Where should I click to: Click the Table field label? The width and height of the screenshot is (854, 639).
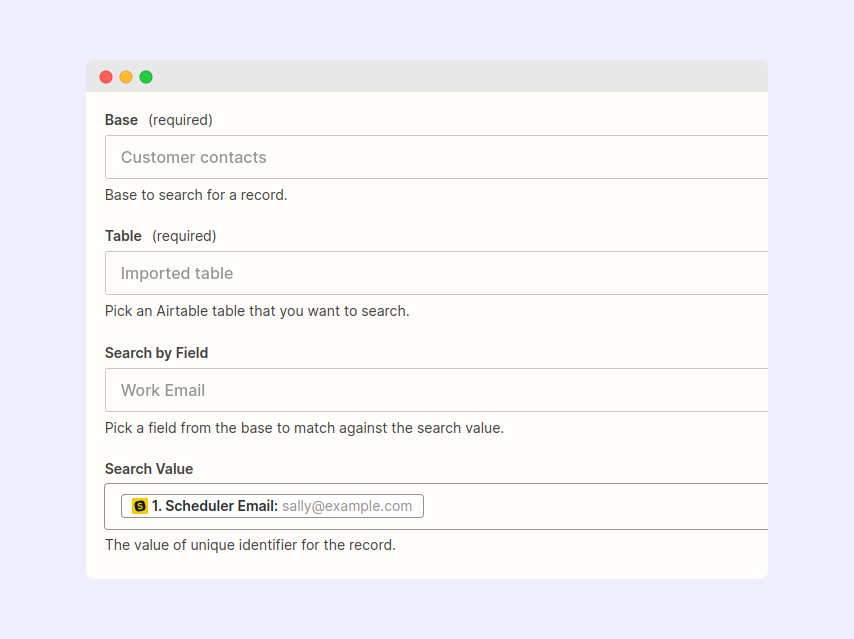pos(123,236)
